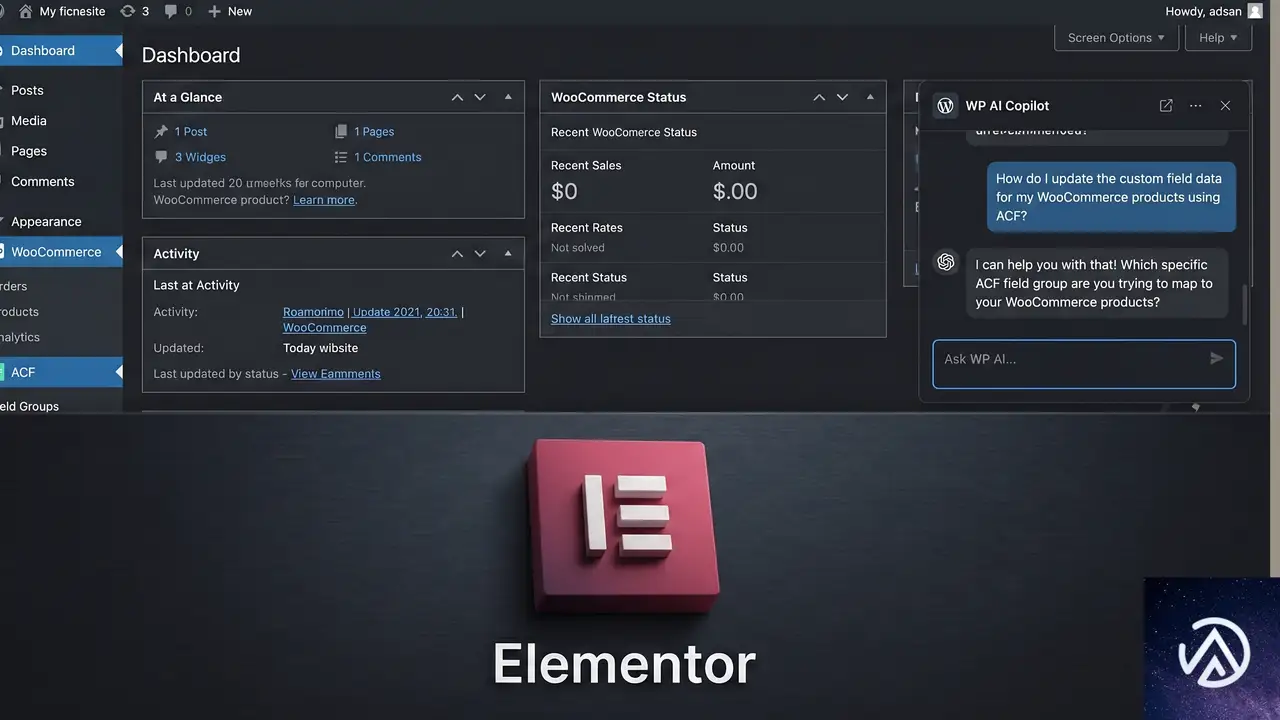Viewport: 1280px width, 720px height.
Task: Move At a Glance widget up
Action: pyautogui.click(x=457, y=97)
